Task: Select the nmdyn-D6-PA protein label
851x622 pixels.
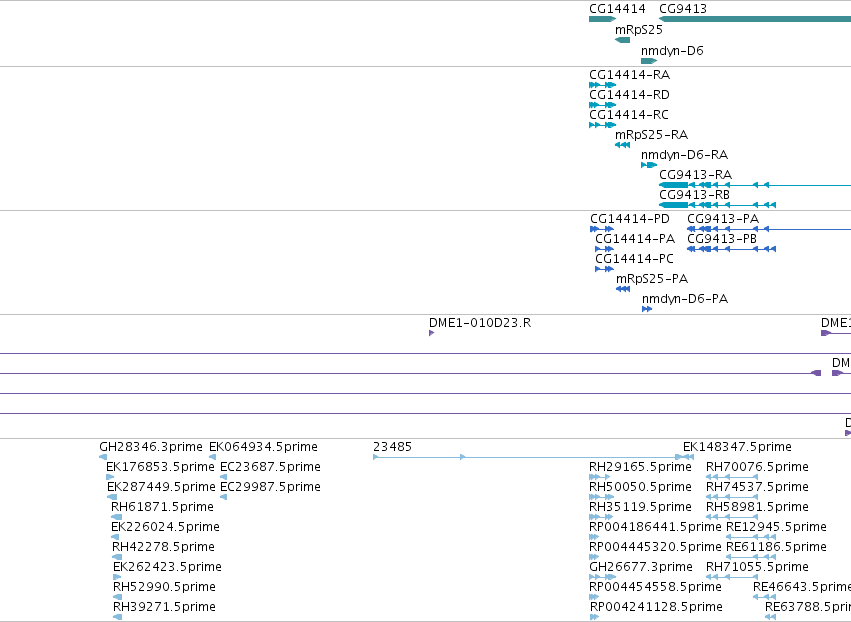Action: tap(685, 299)
